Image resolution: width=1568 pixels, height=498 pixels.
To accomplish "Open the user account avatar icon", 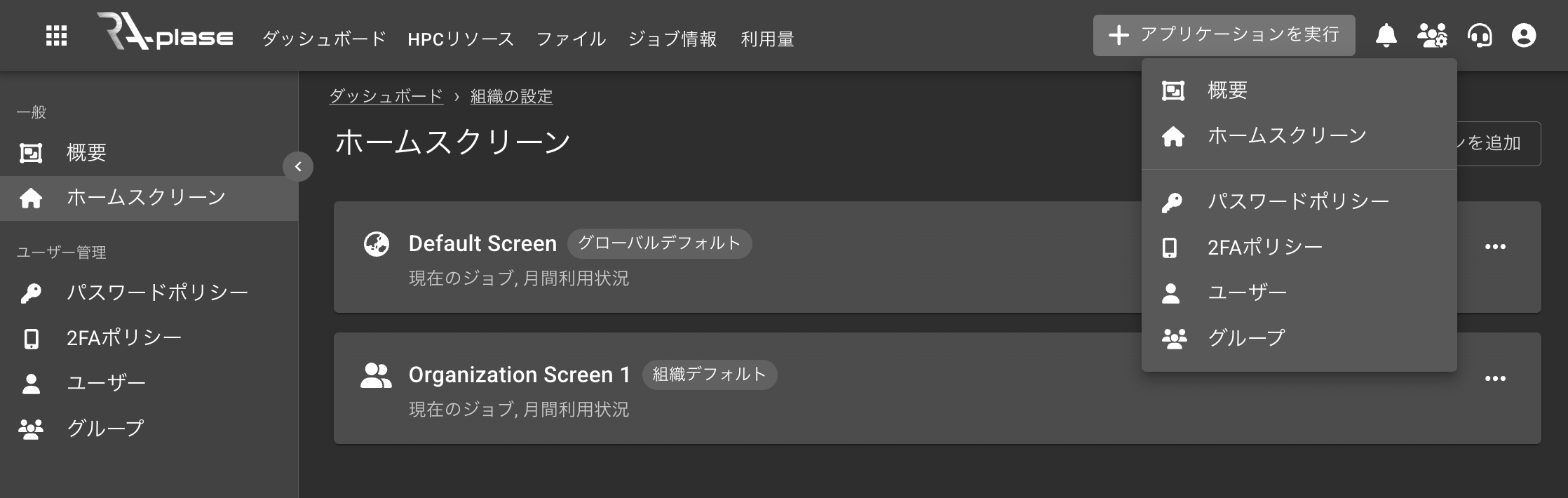I will click(x=1524, y=35).
